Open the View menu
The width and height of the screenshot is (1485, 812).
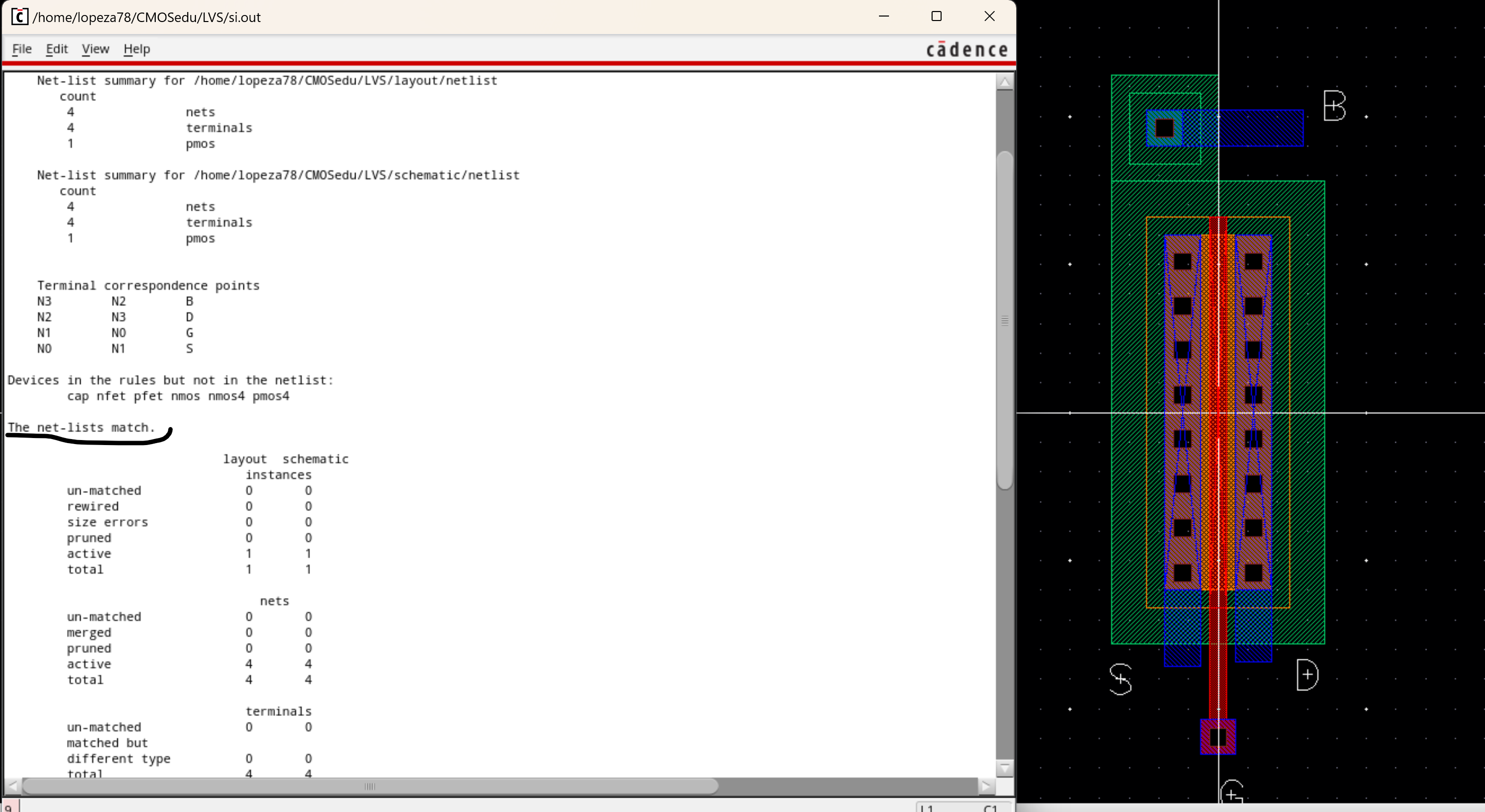point(95,49)
